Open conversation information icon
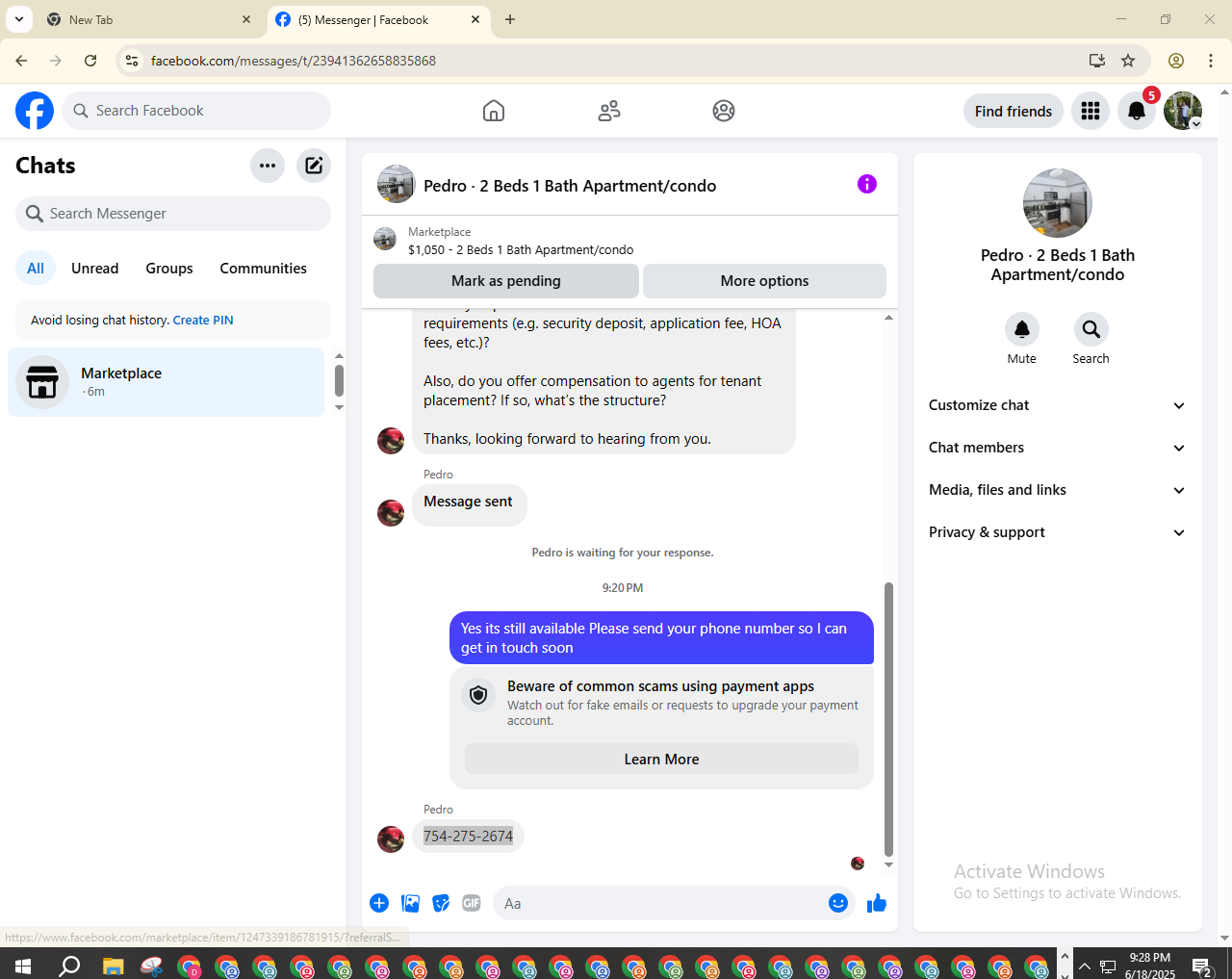1232x979 pixels. pyautogui.click(x=867, y=184)
